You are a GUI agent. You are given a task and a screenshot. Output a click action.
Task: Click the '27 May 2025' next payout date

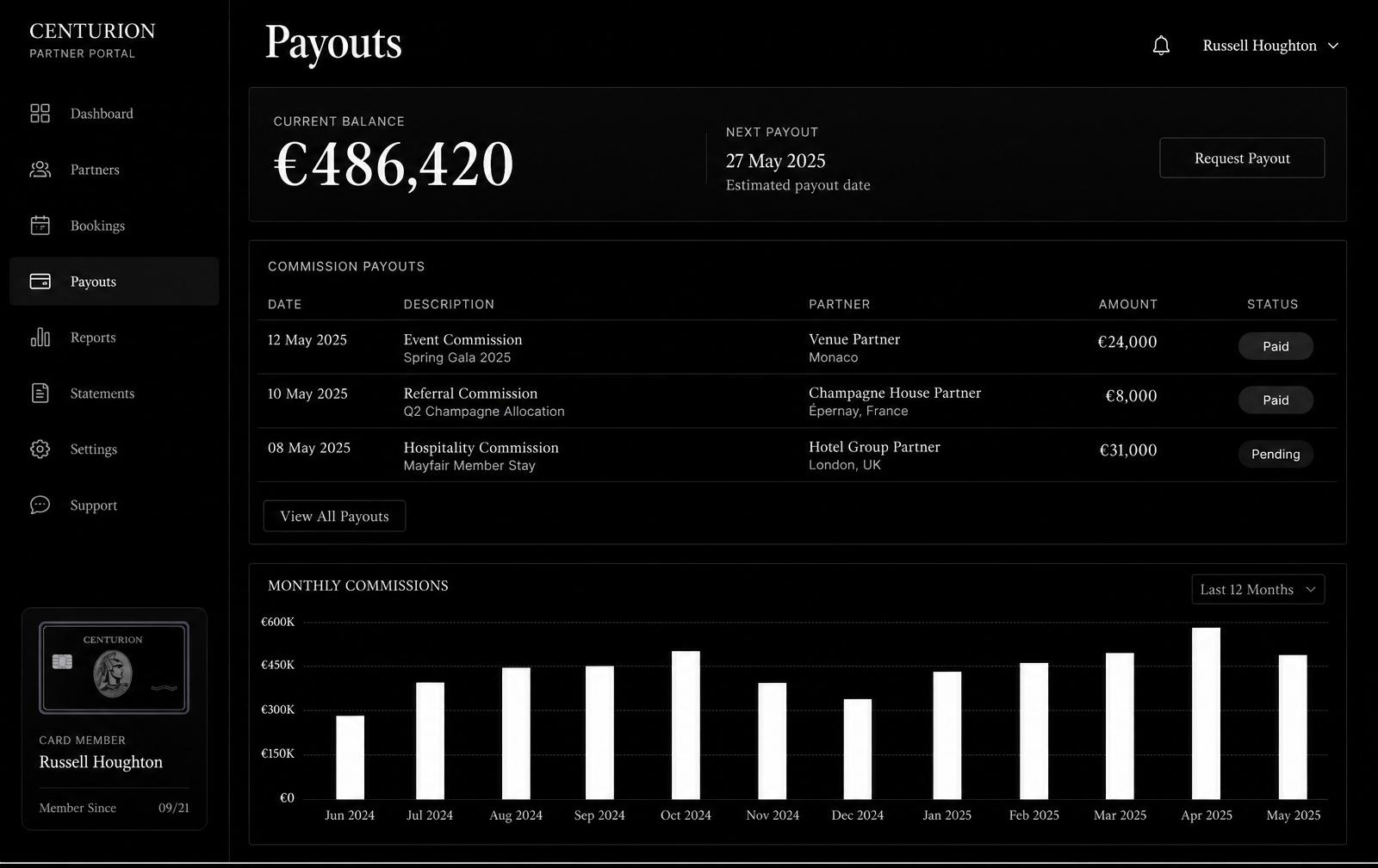775,161
